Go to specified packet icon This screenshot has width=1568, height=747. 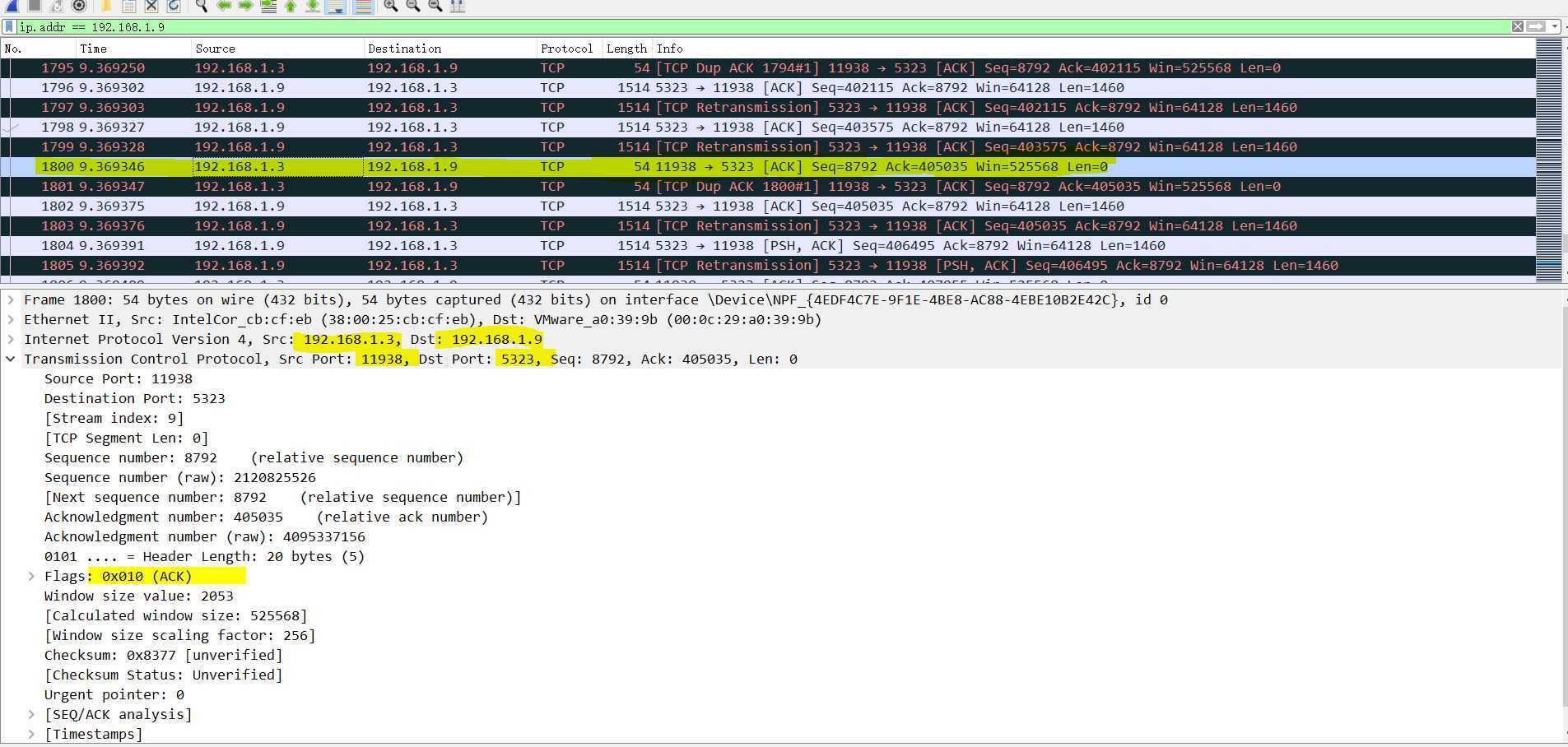pyautogui.click(x=268, y=6)
